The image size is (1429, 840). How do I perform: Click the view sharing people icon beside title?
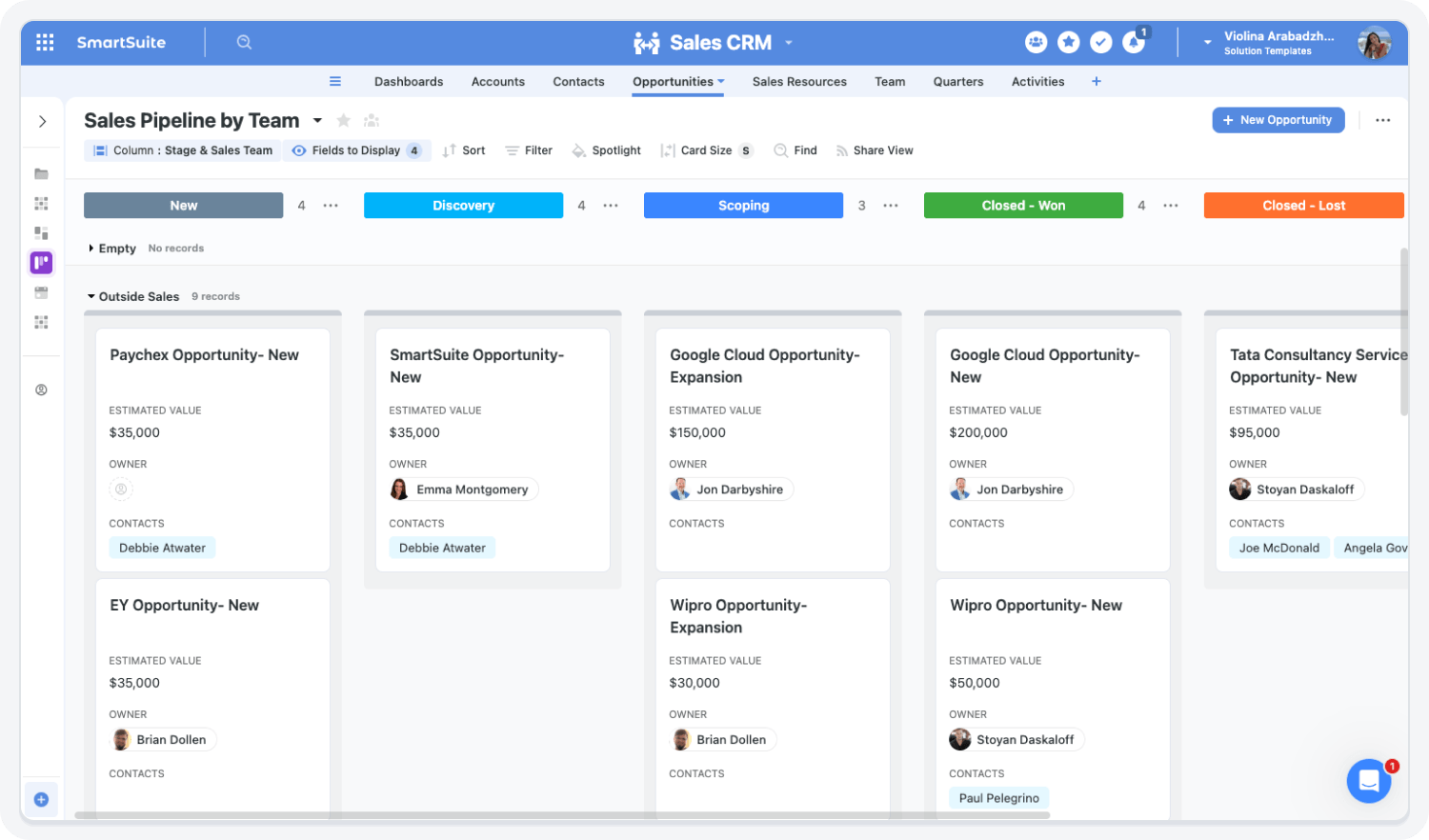pyautogui.click(x=372, y=120)
